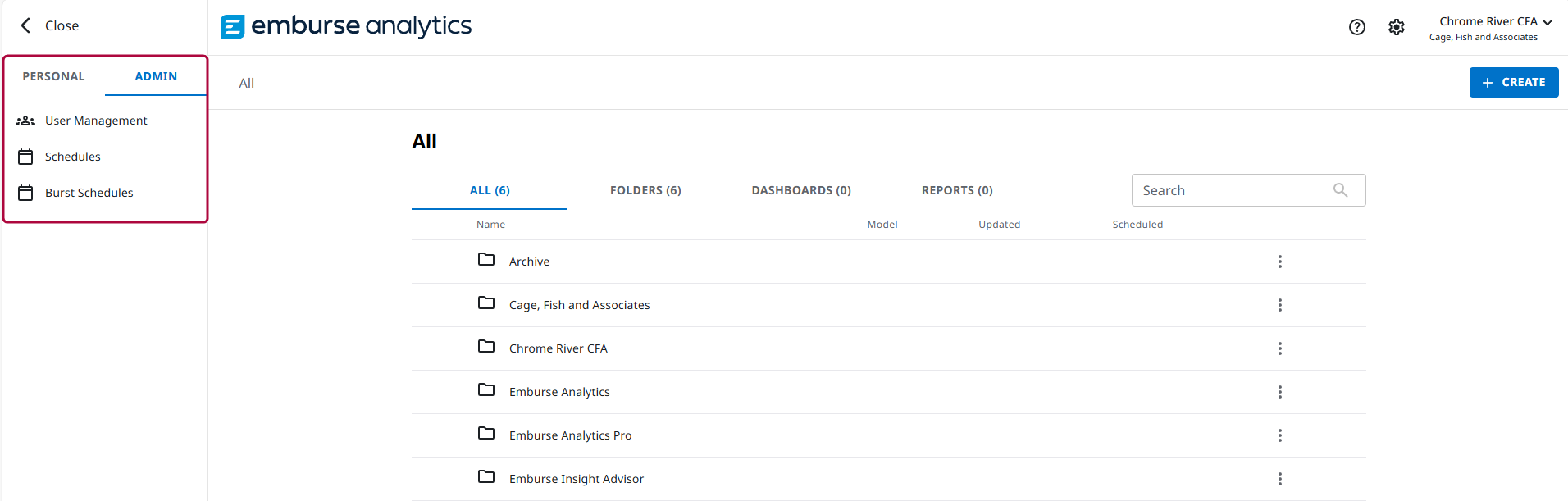Select the DASHBOARDS (0) tab
This screenshot has width=1568, height=501.
pyautogui.click(x=801, y=190)
